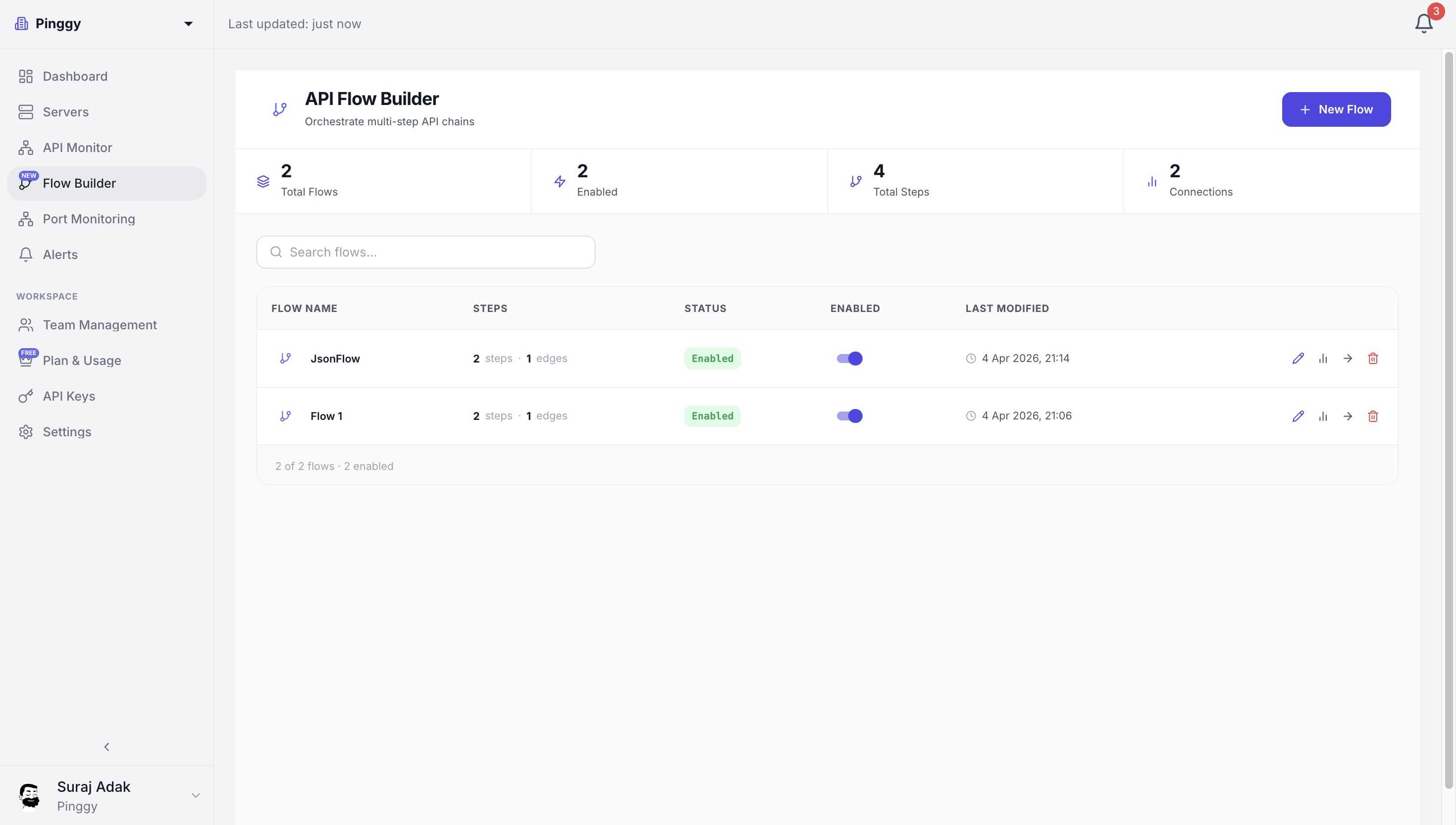
Task: Click Flow 1's Enabled status badge
Action: 712,416
